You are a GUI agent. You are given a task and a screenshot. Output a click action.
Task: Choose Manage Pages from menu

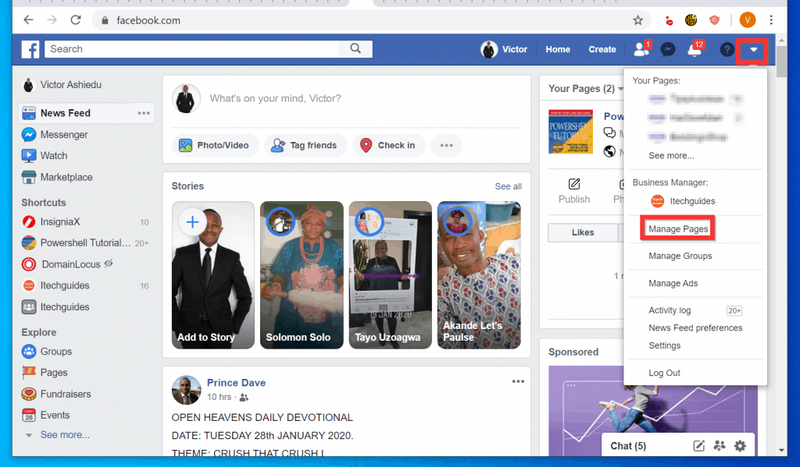(678, 229)
